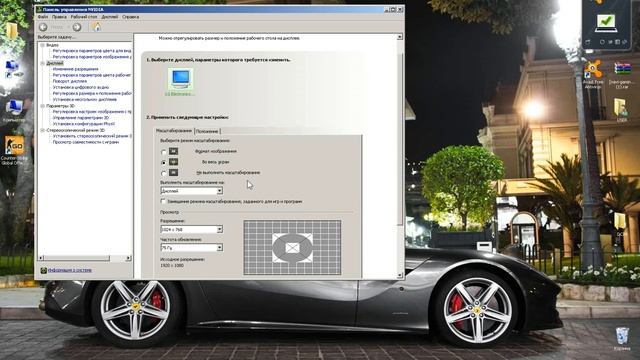Open the 'Правка' menu
The image size is (640, 360).
point(59,17)
